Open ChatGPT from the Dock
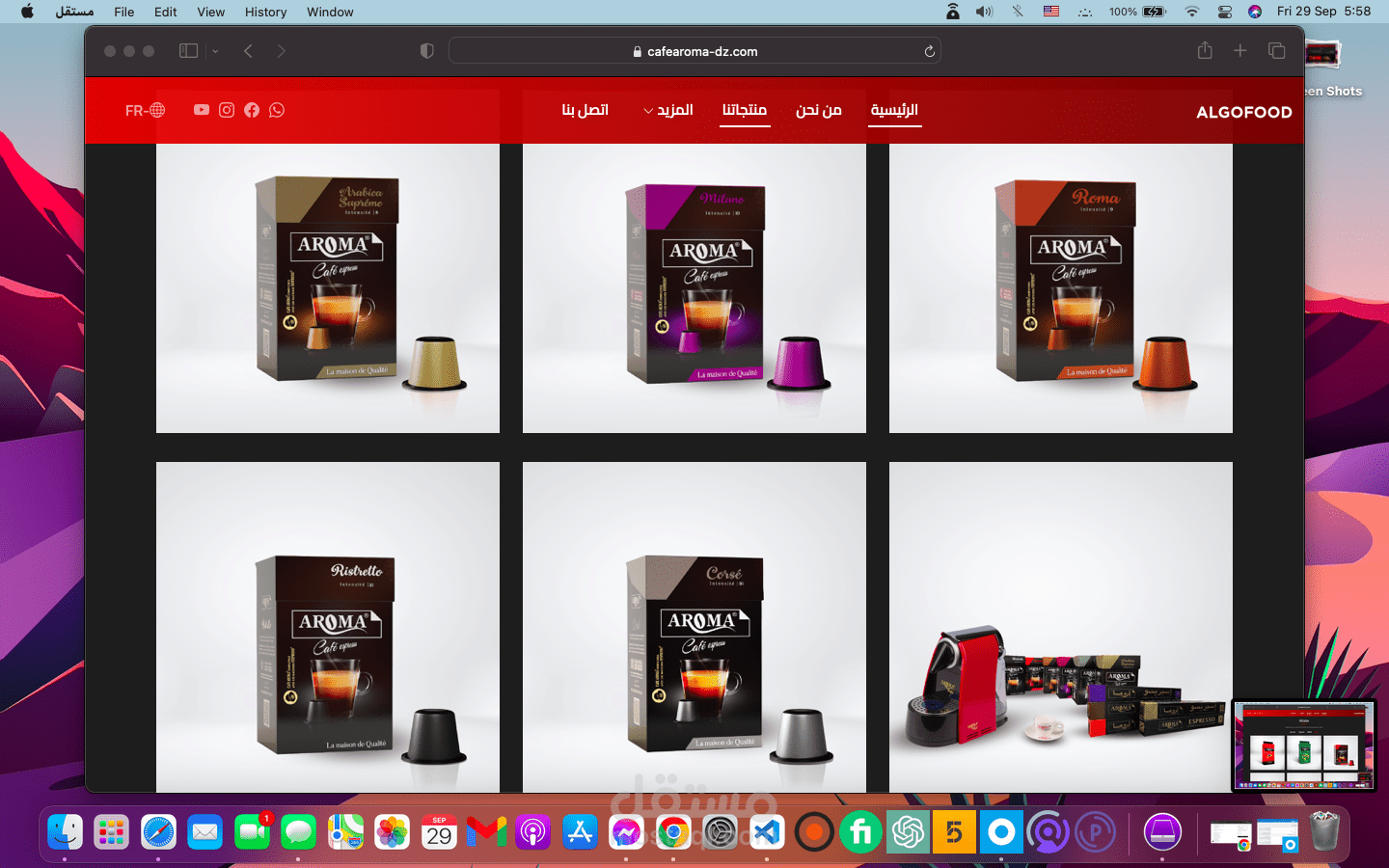This screenshot has height=868, width=1389. [908, 832]
